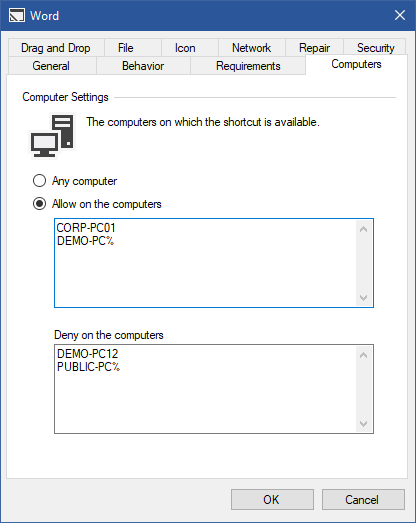Click the computers settings icon
Viewport: 416px width, 523px height.
[52, 135]
